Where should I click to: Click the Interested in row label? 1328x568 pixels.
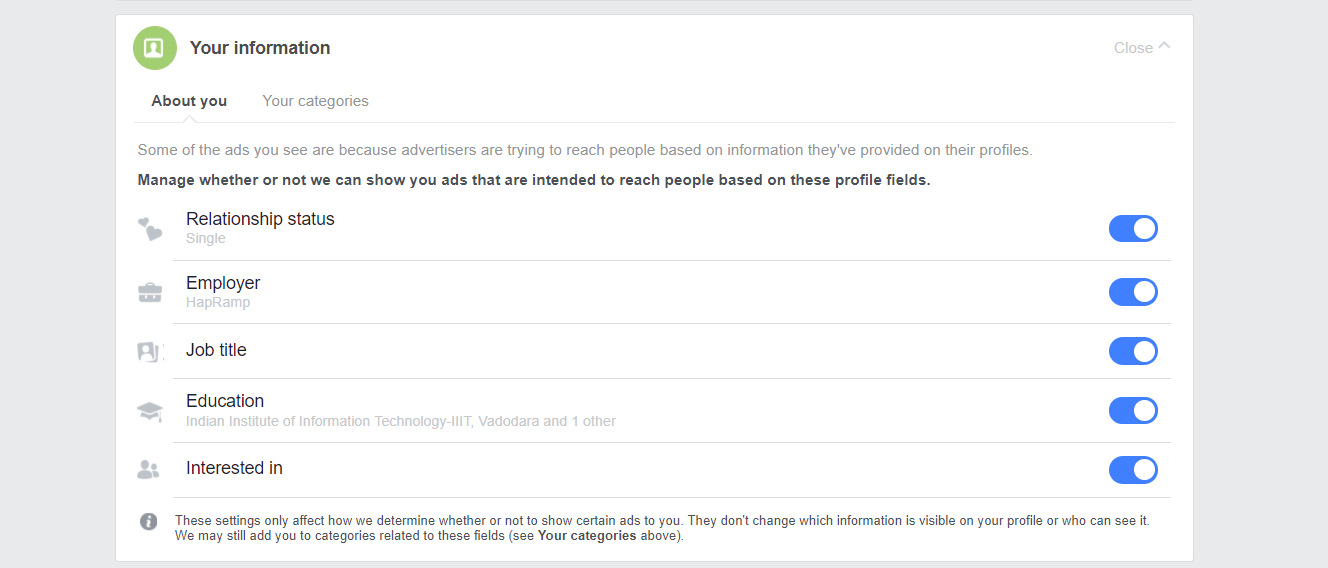click(234, 468)
